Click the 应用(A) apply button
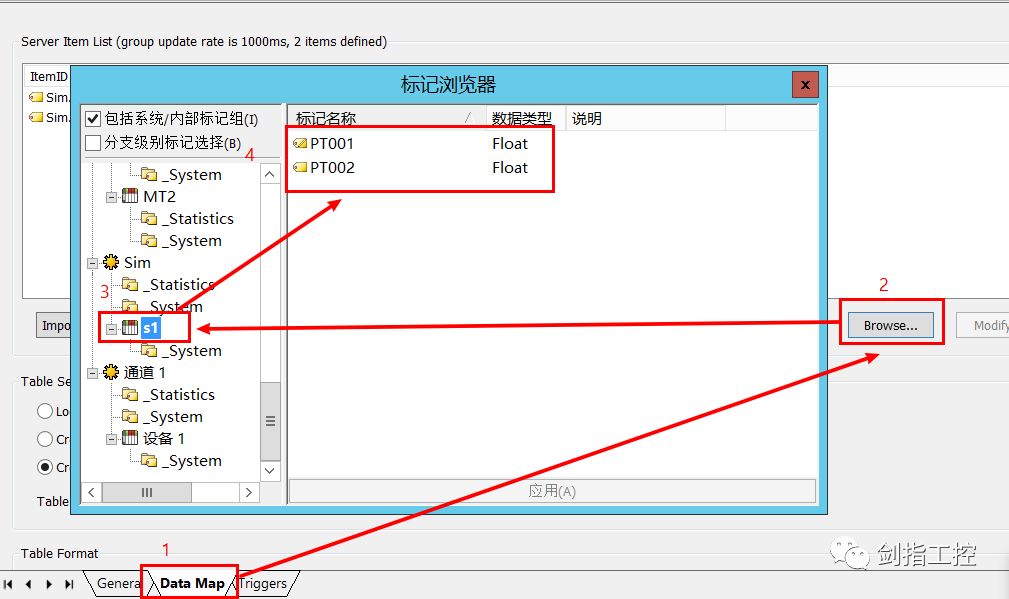 [x=552, y=491]
